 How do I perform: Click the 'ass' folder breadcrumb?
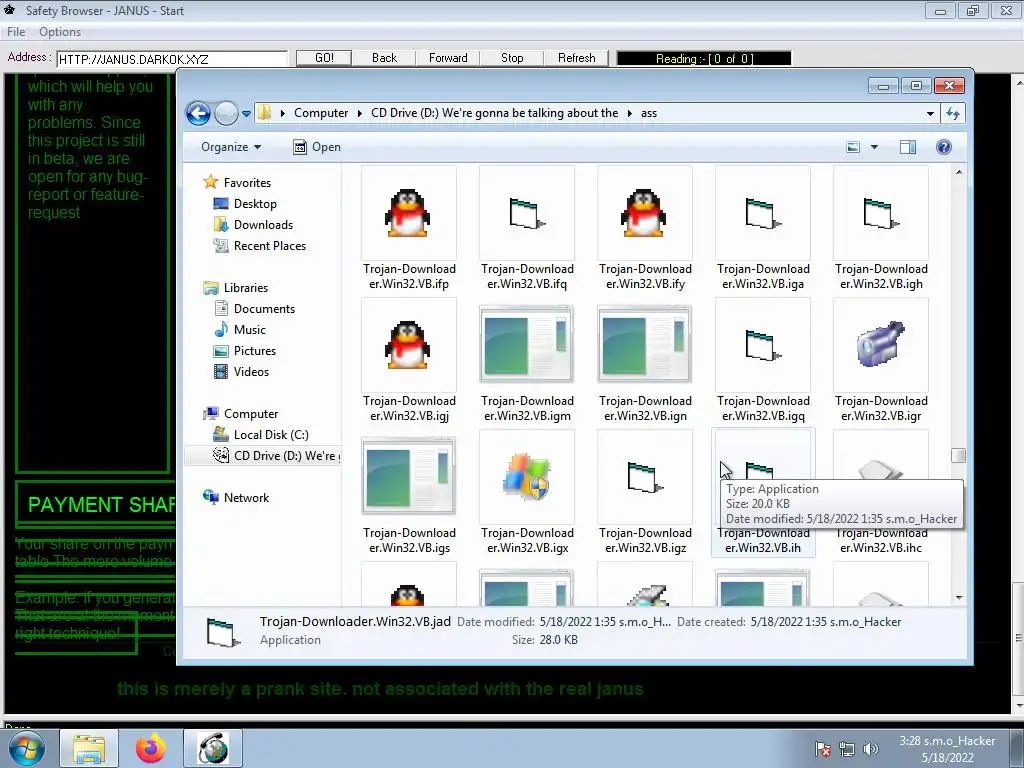tap(648, 113)
